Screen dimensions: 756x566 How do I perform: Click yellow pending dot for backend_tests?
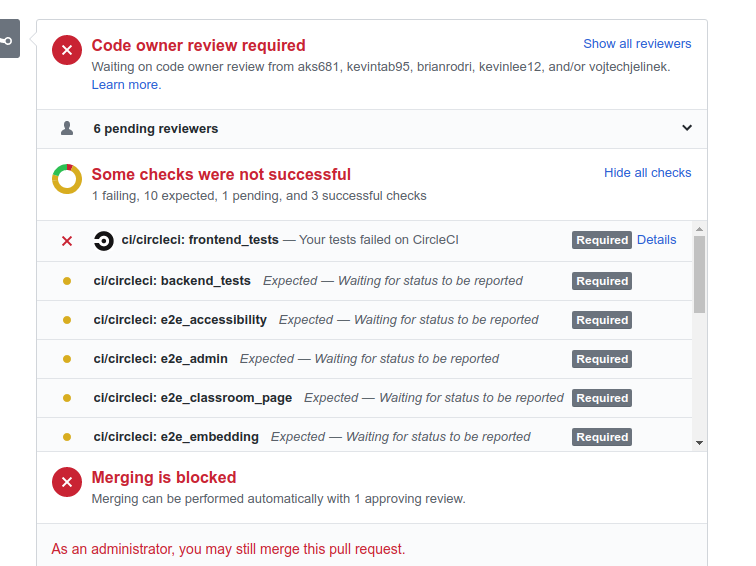[67, 281]
